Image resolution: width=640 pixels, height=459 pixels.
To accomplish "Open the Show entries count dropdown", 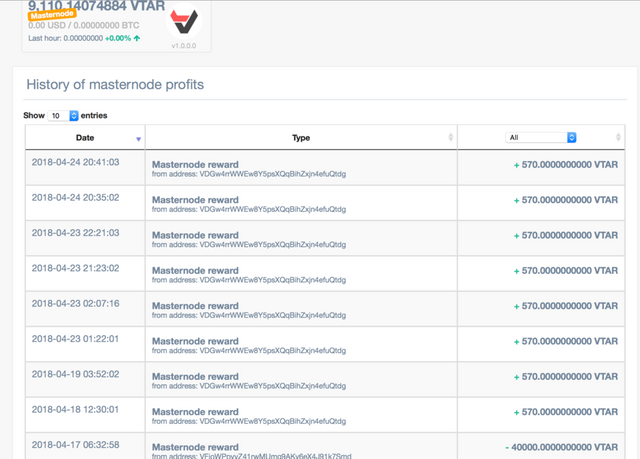I will [63, 116].
